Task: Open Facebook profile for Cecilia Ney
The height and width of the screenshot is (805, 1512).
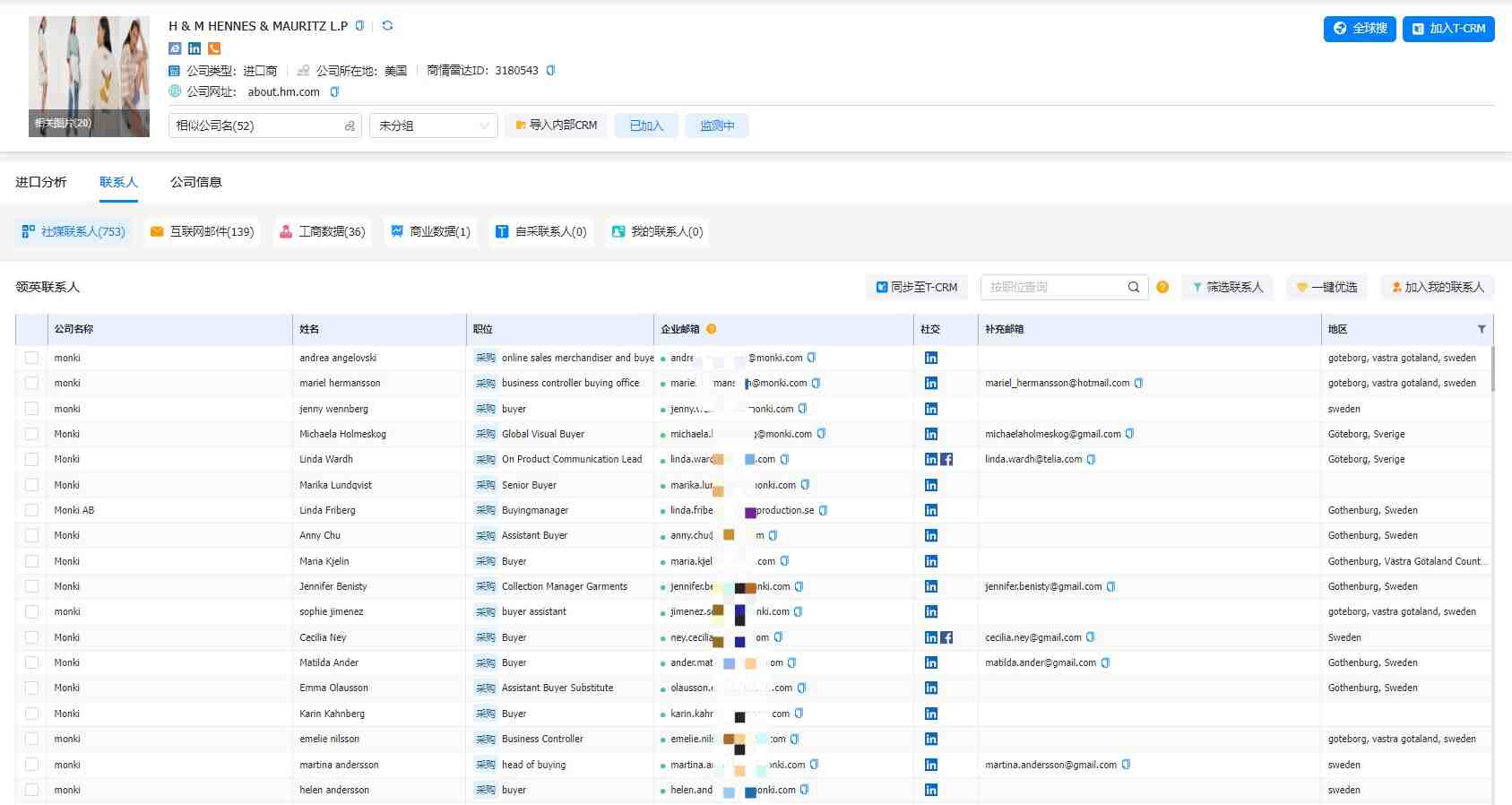Action: point(946,637)
